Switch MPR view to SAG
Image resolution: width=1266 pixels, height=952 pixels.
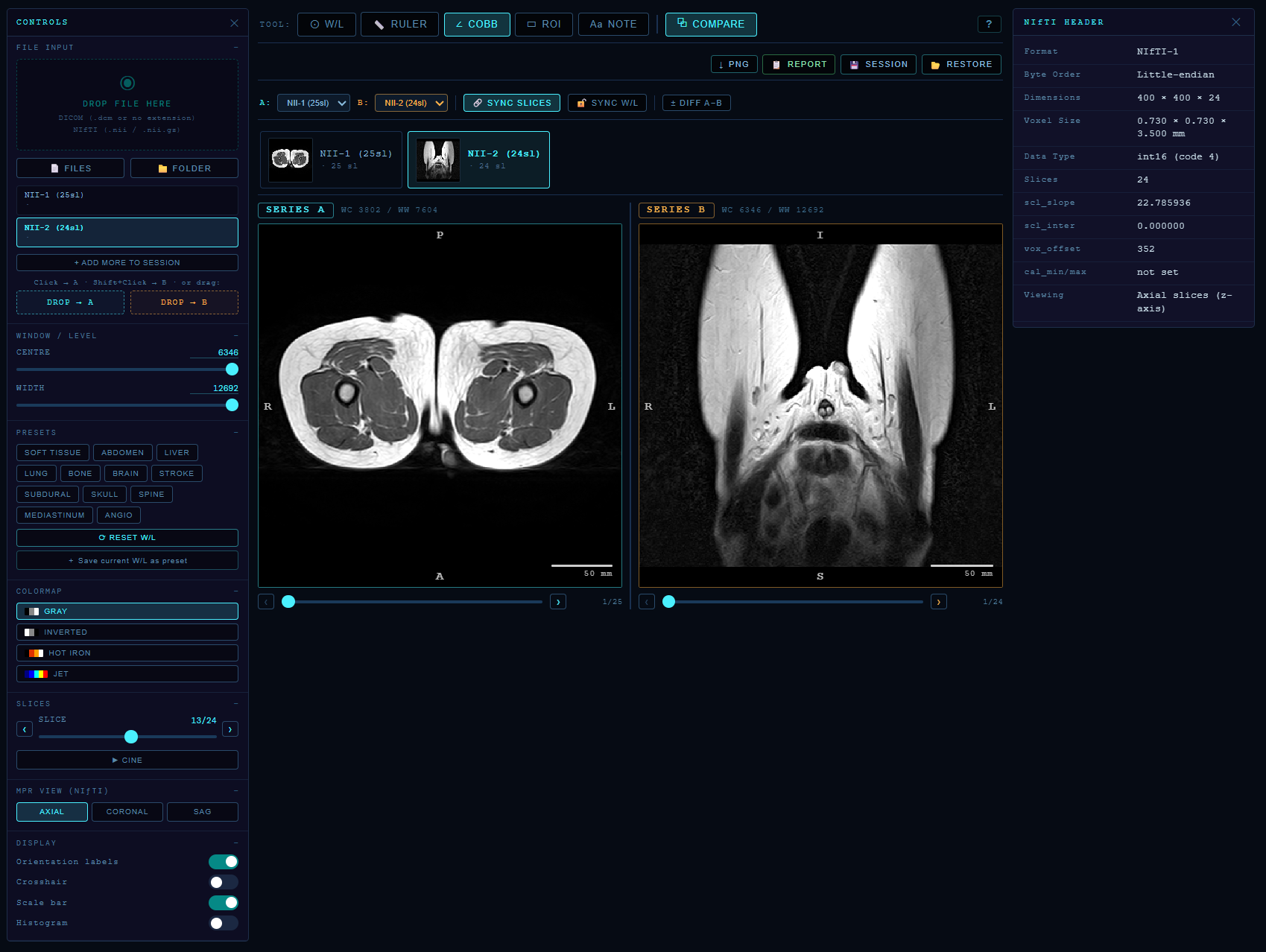coord(202,812)
